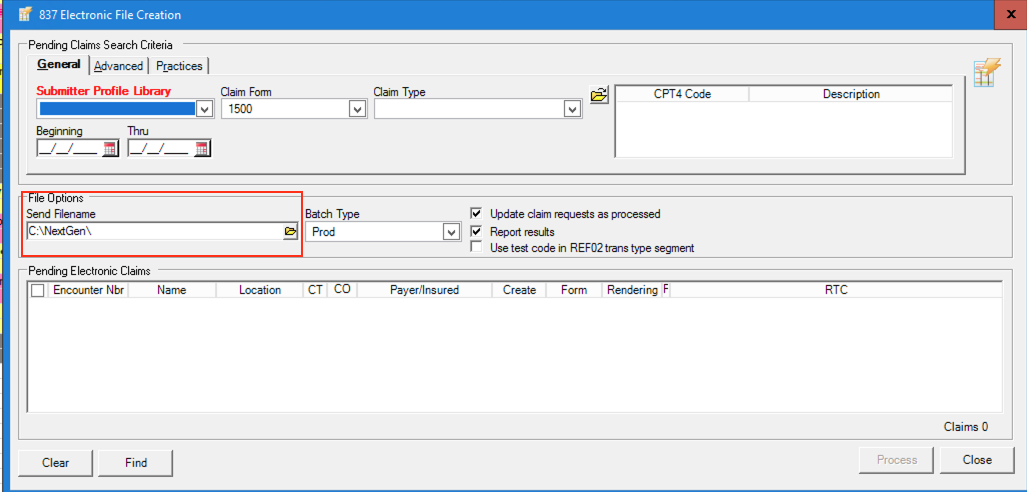This screenshot has width=1027, height=492.
Task: Open the Batch Type dropdown showing Prod
Action: pos(451,232)
